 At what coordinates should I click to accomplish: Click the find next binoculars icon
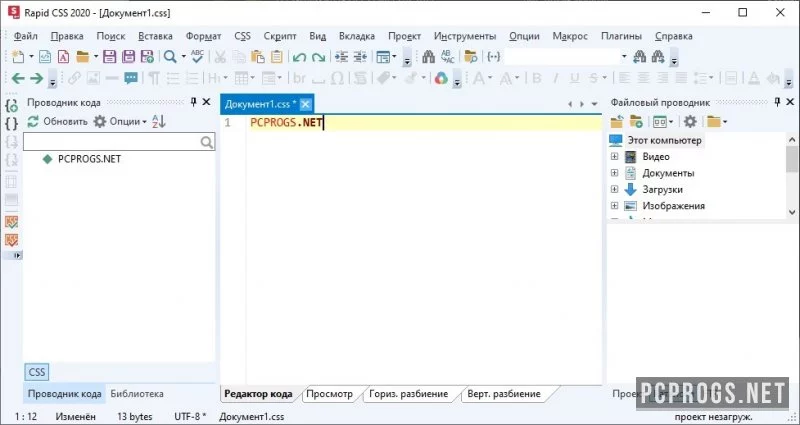(658, 57)
